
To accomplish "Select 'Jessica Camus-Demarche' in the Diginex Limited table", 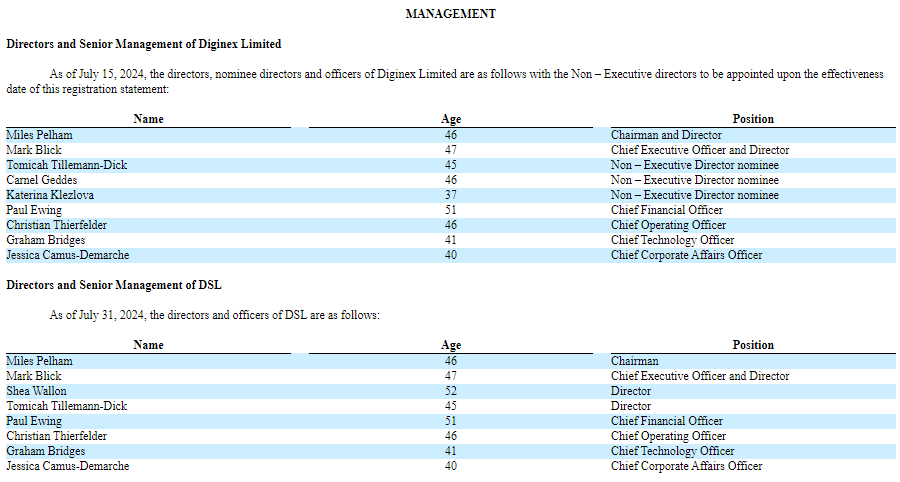I will [x=68, y=255].
